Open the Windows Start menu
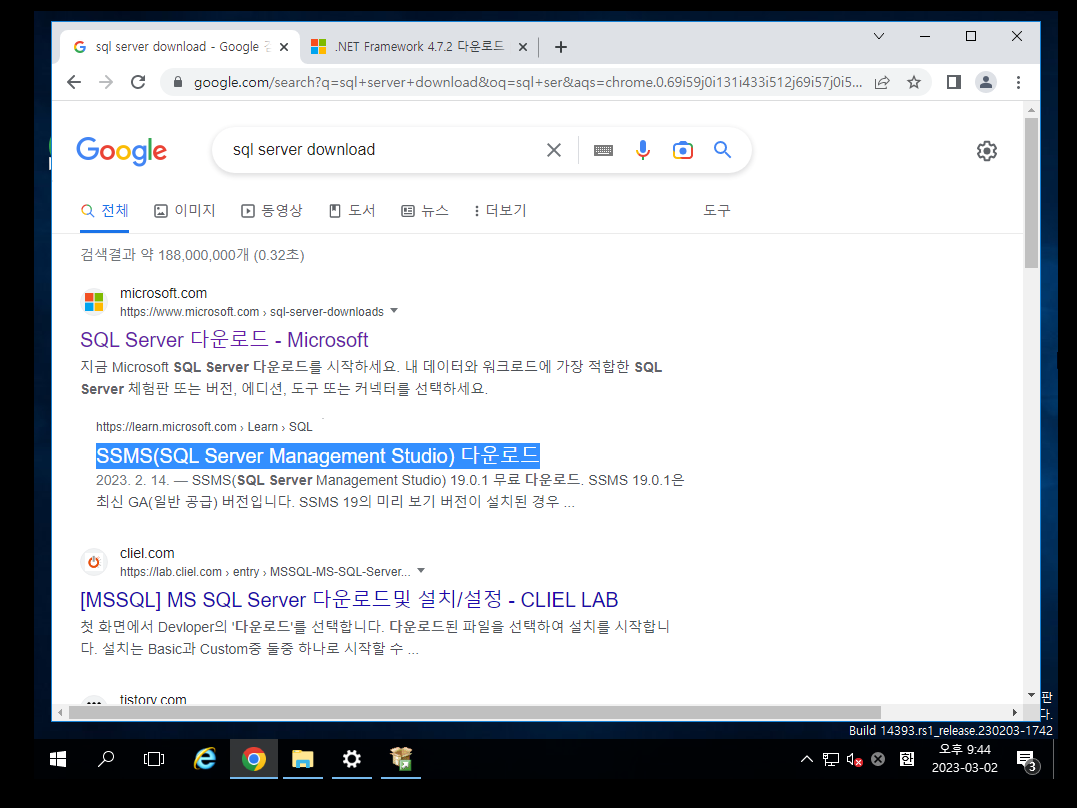 coord(58,759)
